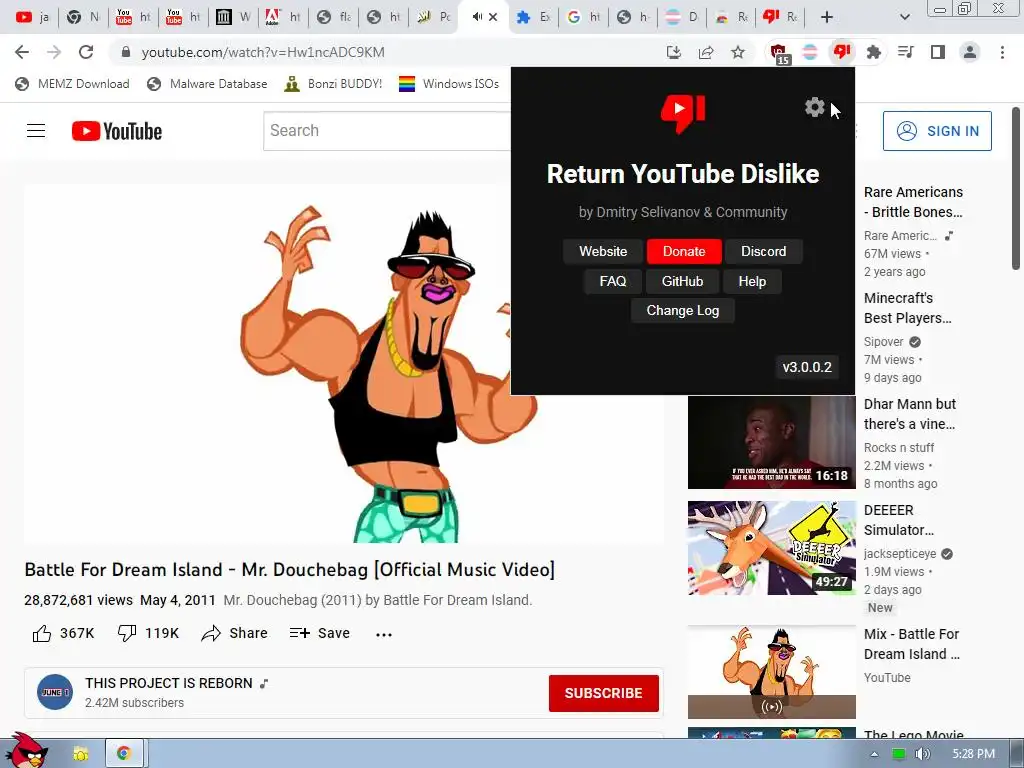Click the YouTube logo
Image resolution: width=1024 pixels, height=768 pixels.
117,131
